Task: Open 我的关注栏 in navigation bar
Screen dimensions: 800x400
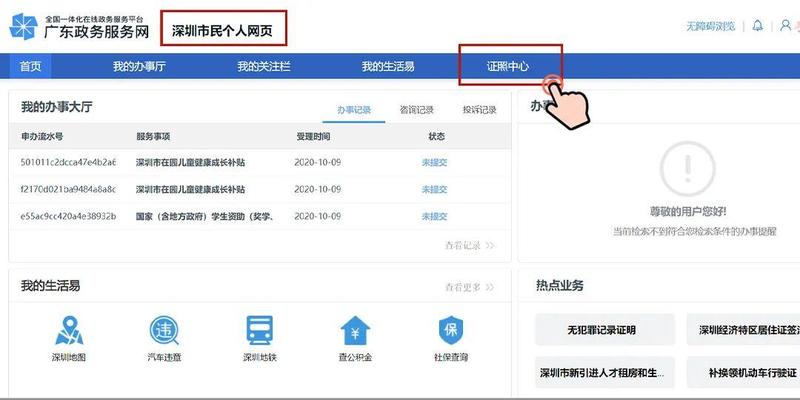Action: pyautogui.click(x=262, y=67)
